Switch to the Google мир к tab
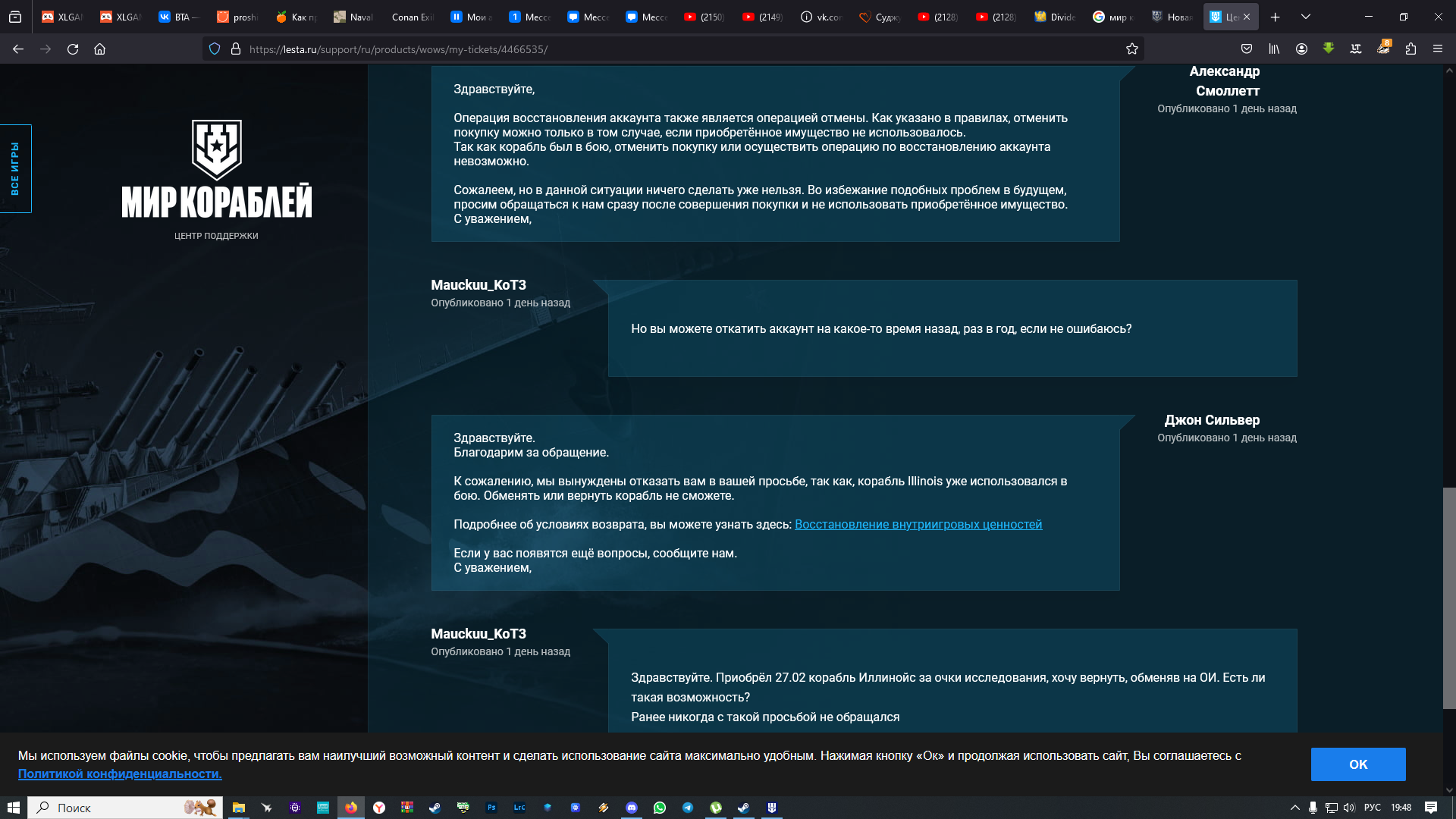The width and height of the screenshot is (1456, 819). 1112,17
